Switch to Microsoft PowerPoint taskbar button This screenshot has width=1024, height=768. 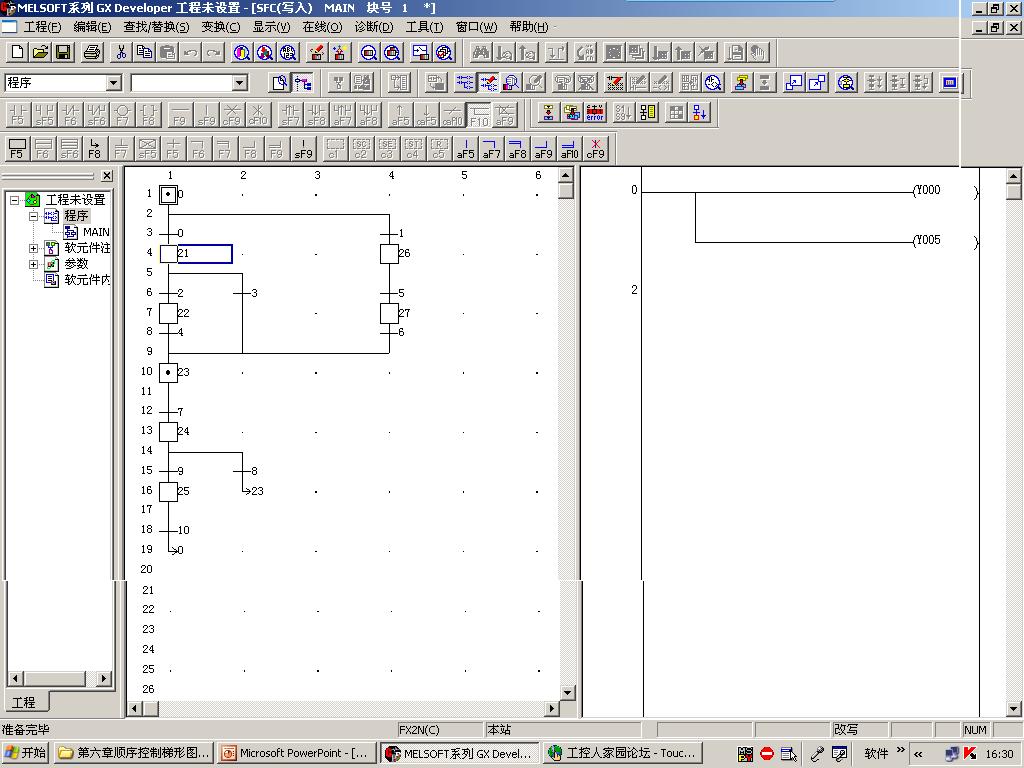296,753
